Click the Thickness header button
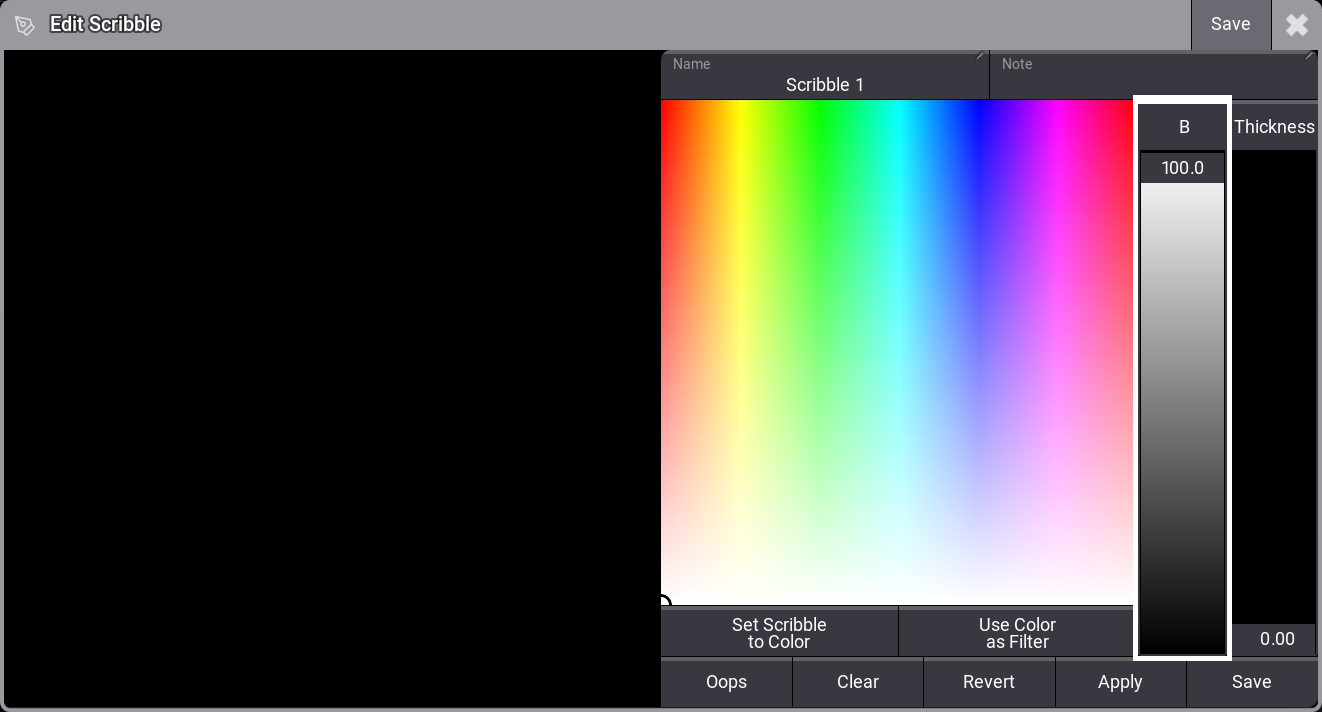Image resolution: width=1322 pixels, height=712 pixels. tap(1274, 127)
